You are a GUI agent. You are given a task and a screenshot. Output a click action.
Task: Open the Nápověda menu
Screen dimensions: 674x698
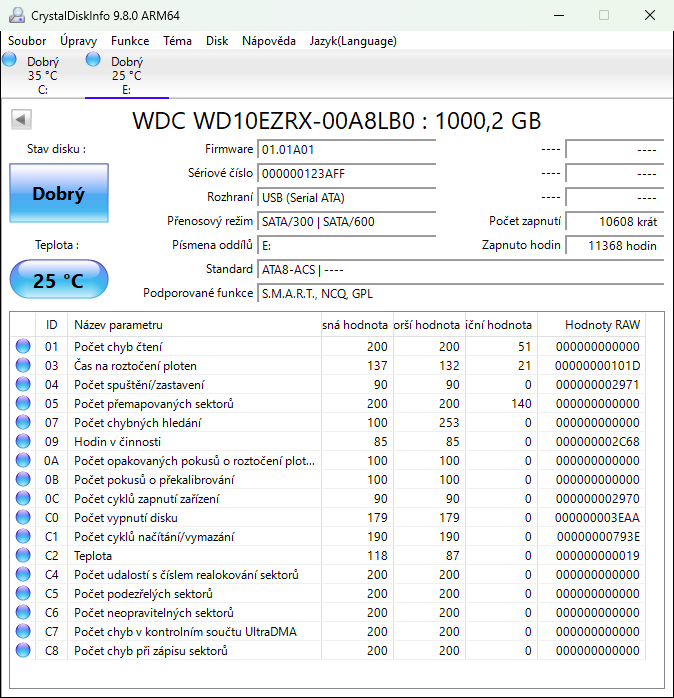(269, 41)
